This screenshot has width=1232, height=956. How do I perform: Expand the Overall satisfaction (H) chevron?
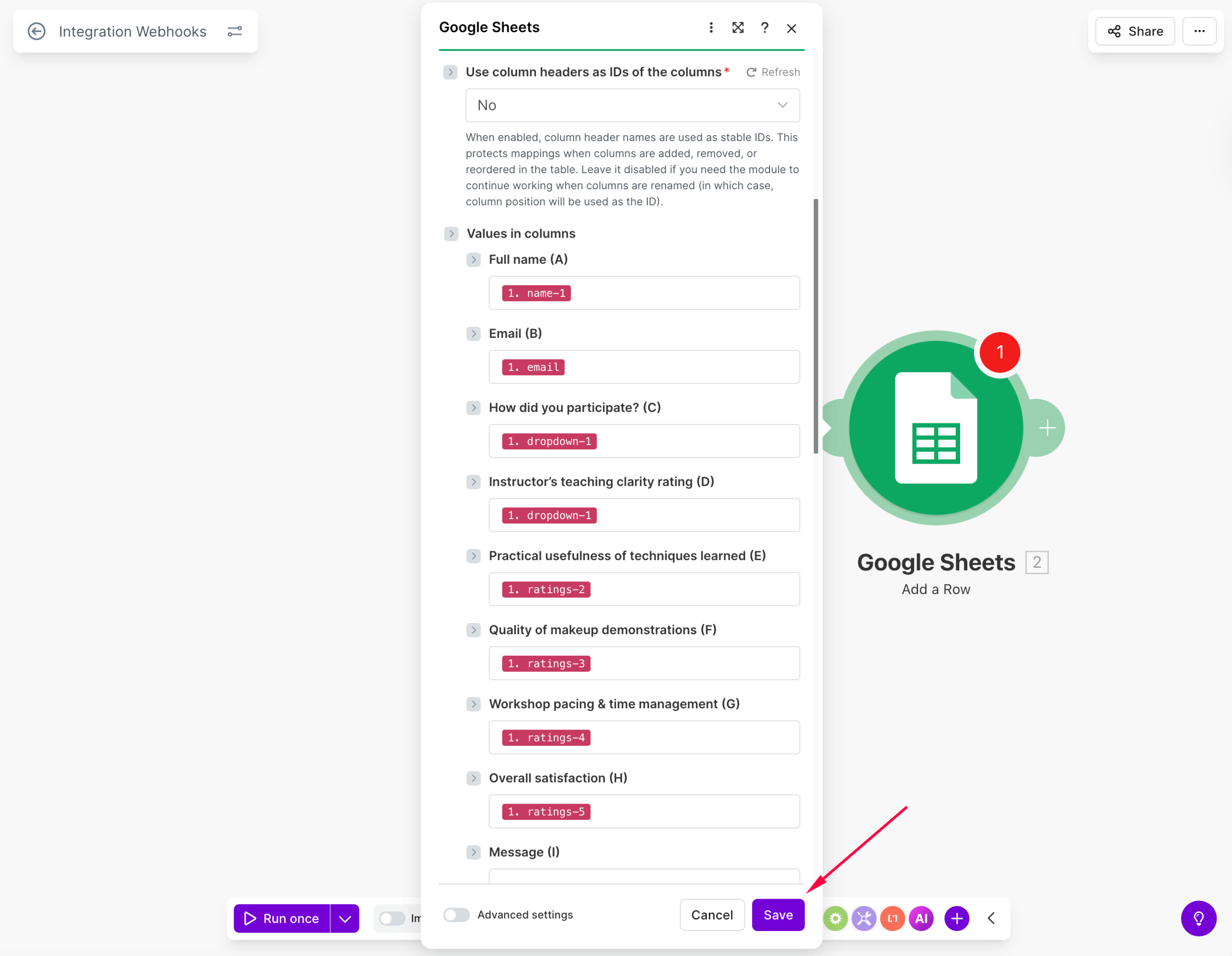(473, 778)
